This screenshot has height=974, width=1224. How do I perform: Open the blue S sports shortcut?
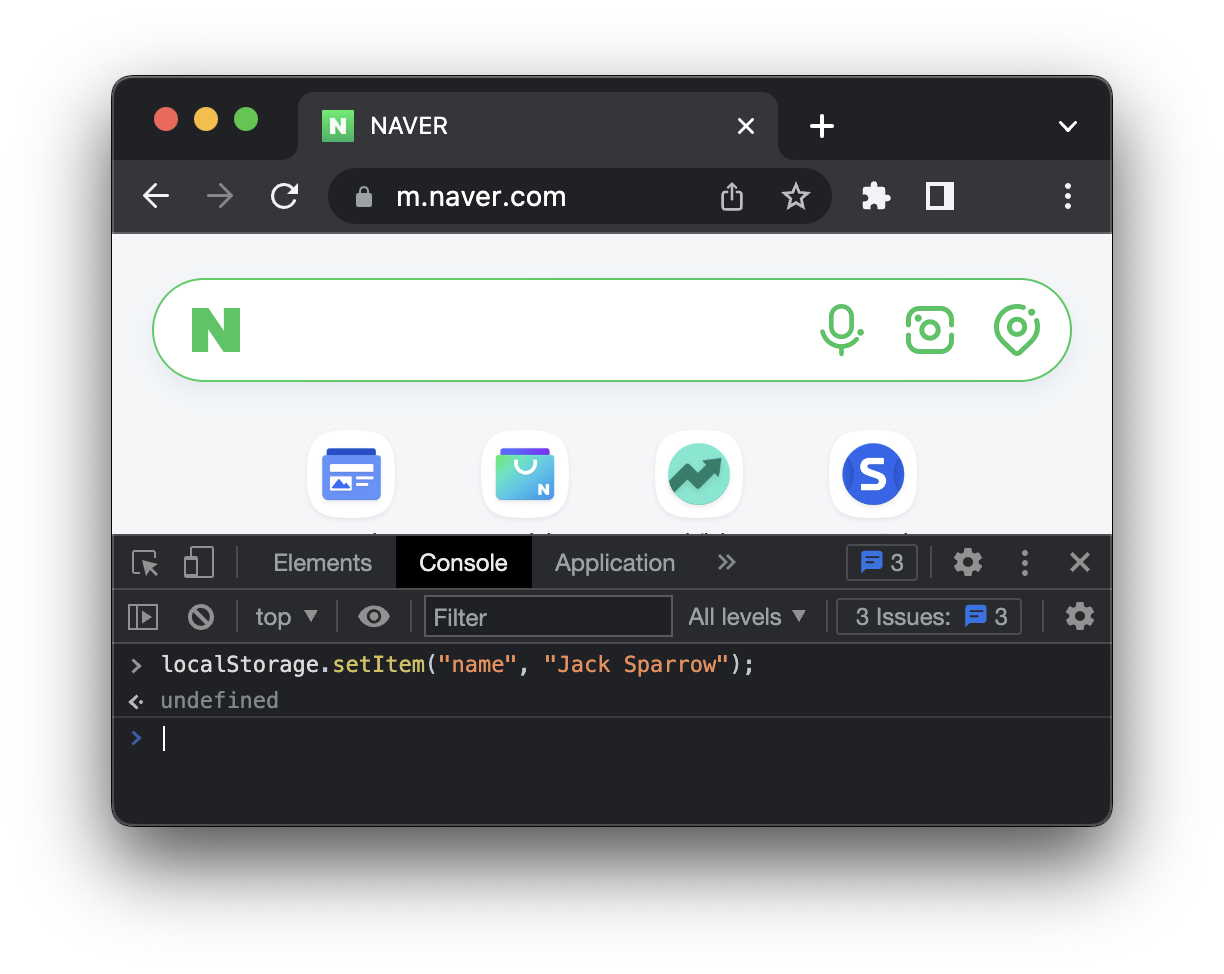click(x=873, y=474)
